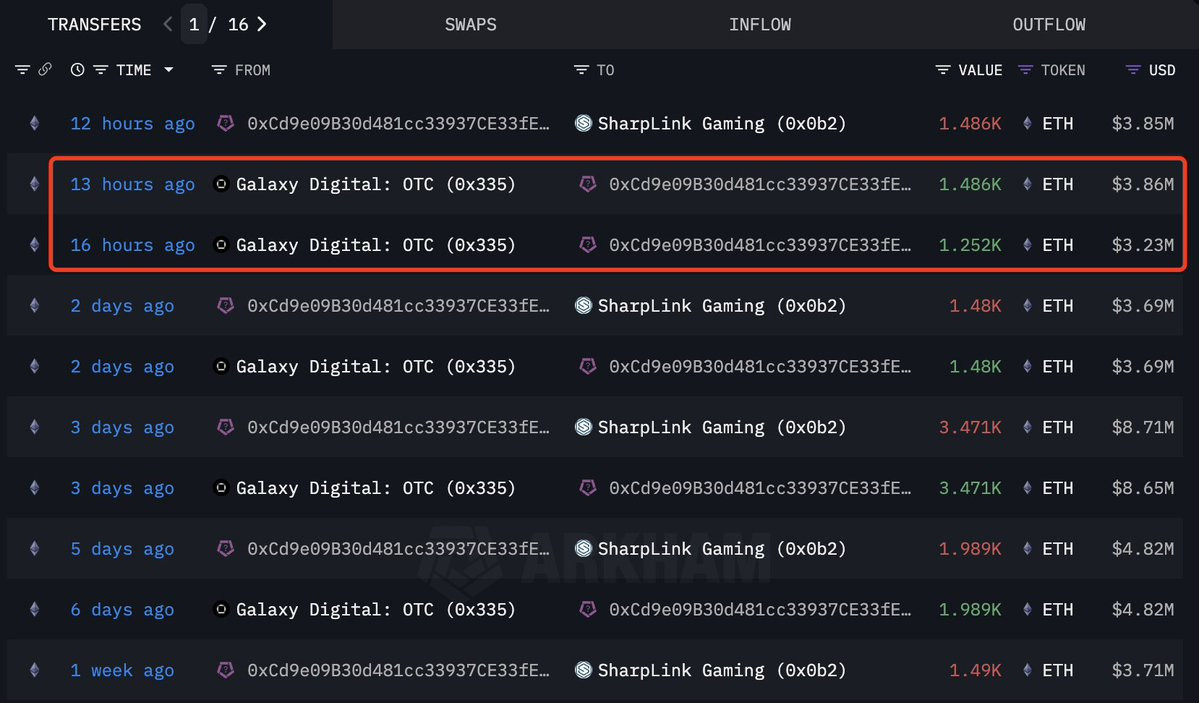Viewport: 1199px width, 703px height.
Task: Click SharpLink Gaming logo in 1 week row
Action: coord(583,670)
